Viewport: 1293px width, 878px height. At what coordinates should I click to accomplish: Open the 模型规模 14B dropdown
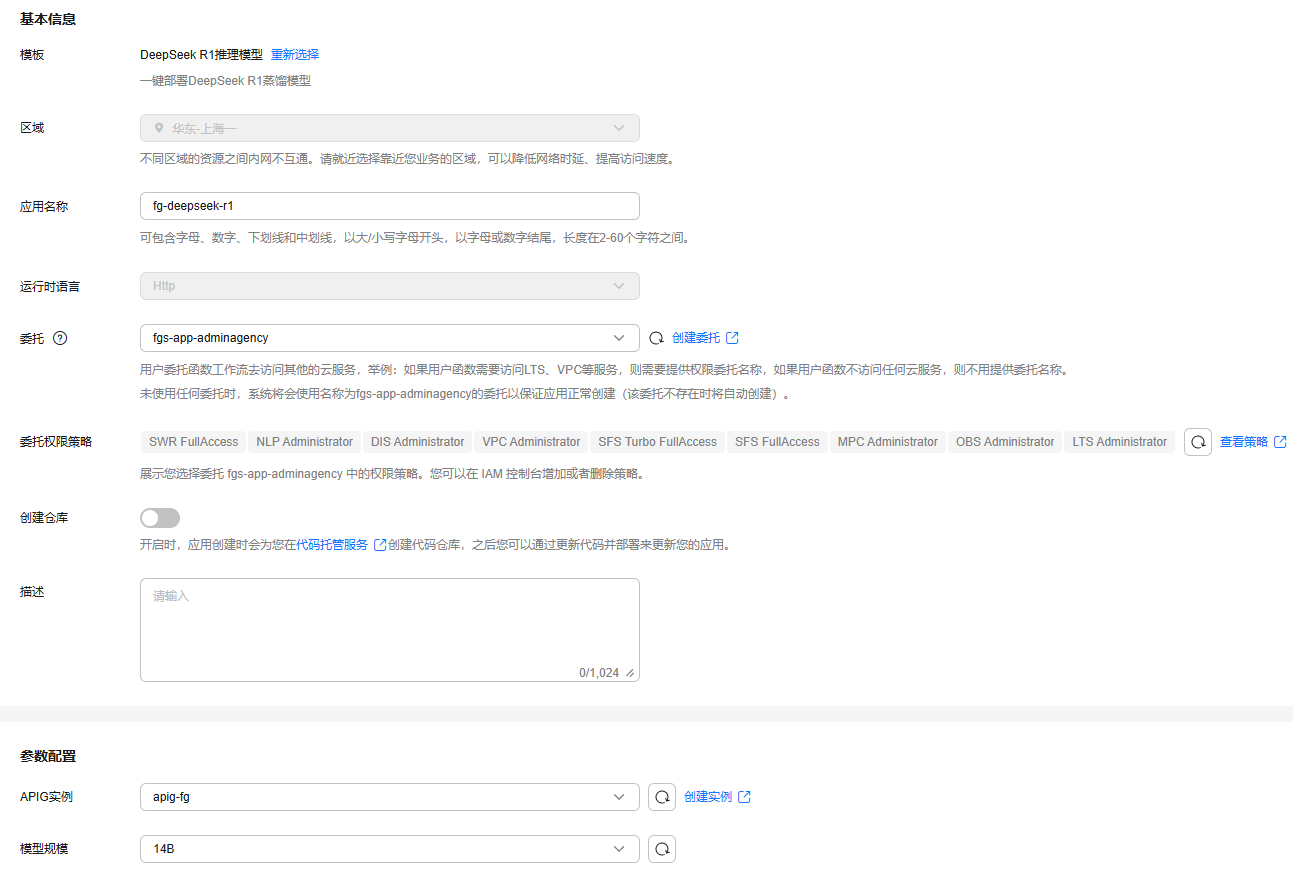(390, 849)
